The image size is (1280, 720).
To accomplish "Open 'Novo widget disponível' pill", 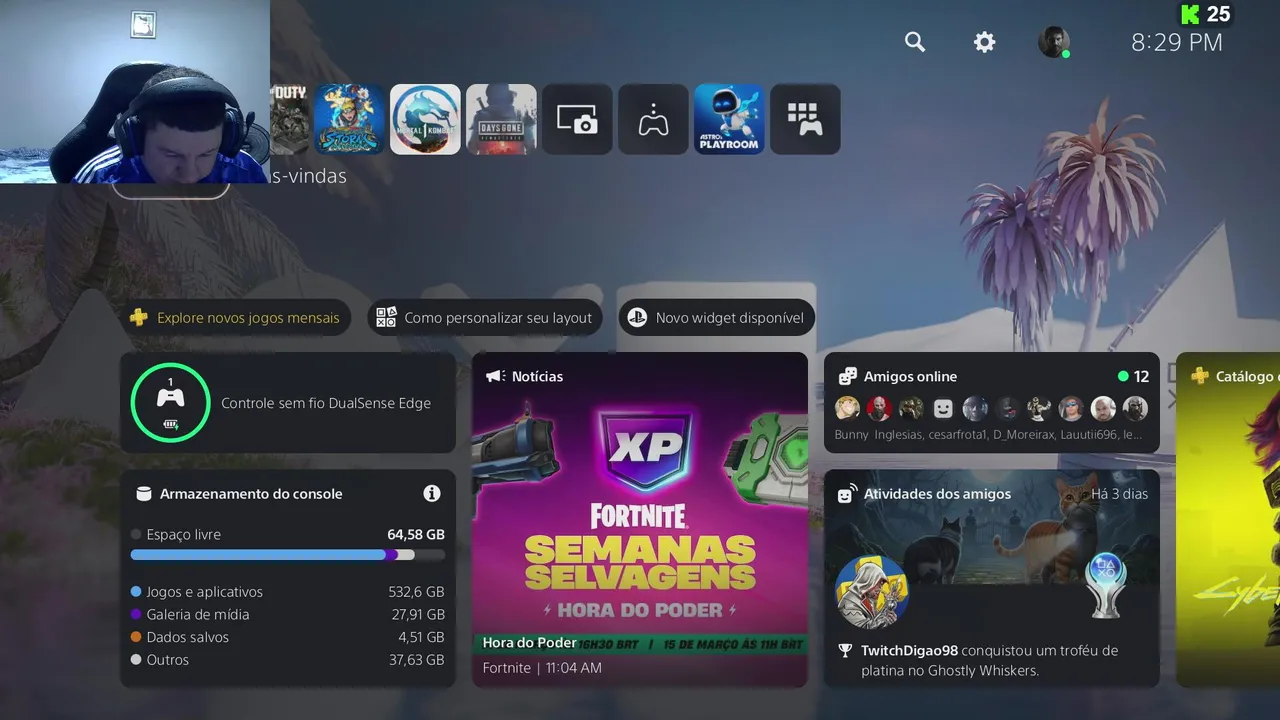I will point(716,318).
